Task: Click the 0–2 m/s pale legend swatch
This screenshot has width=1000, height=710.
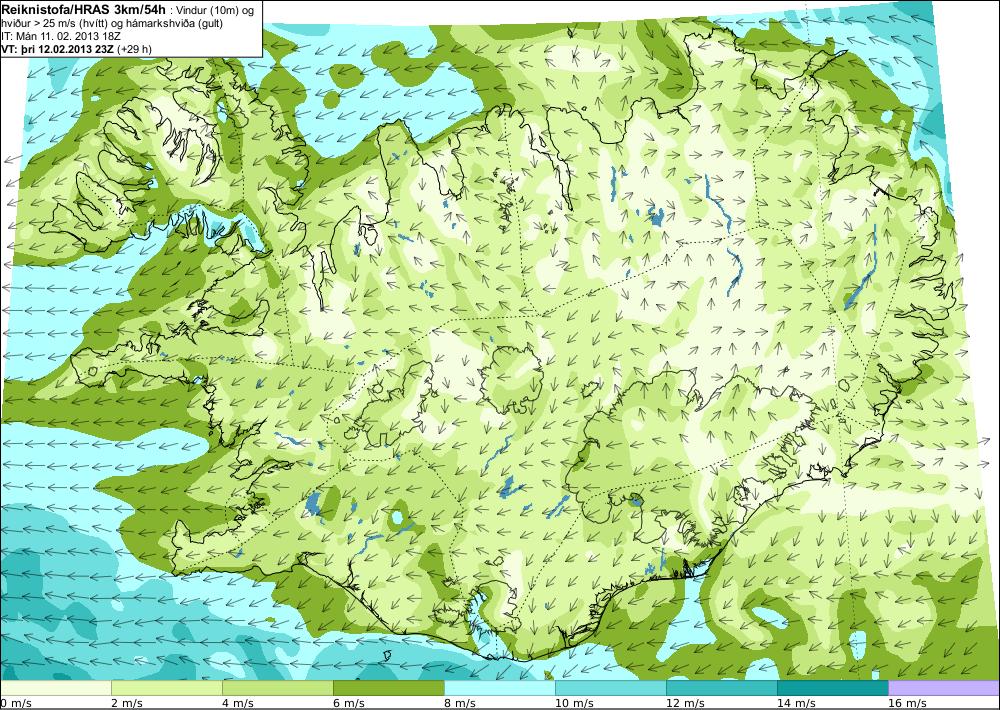Action: 55,688
